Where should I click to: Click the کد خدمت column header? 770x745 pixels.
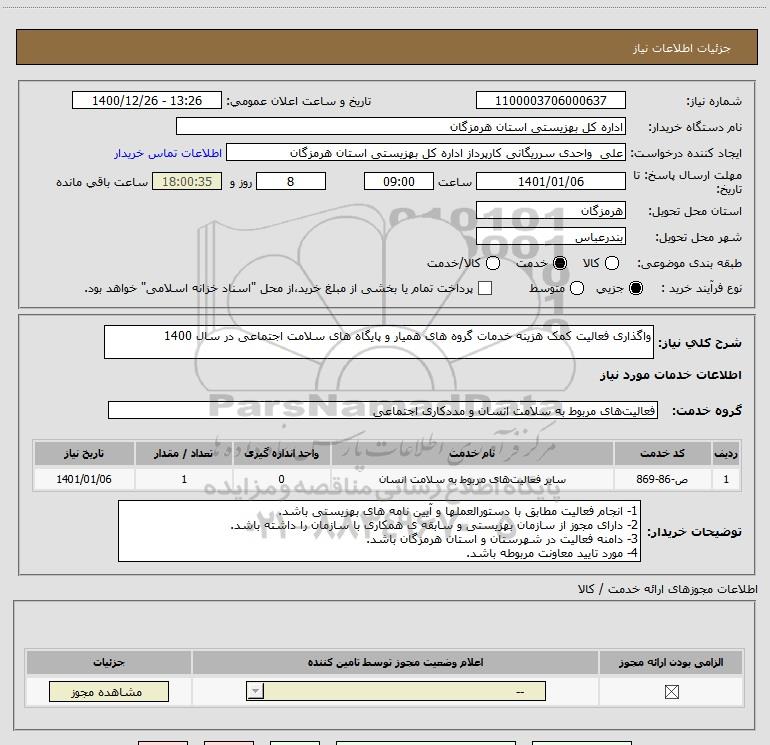point(662,453)
